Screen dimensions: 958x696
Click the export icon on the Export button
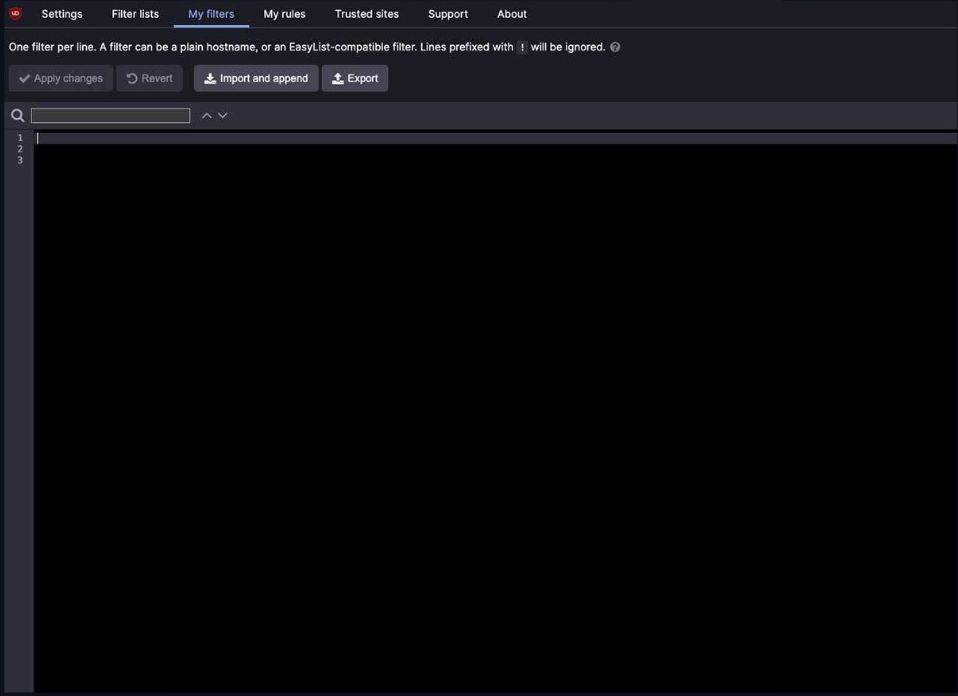337,77
